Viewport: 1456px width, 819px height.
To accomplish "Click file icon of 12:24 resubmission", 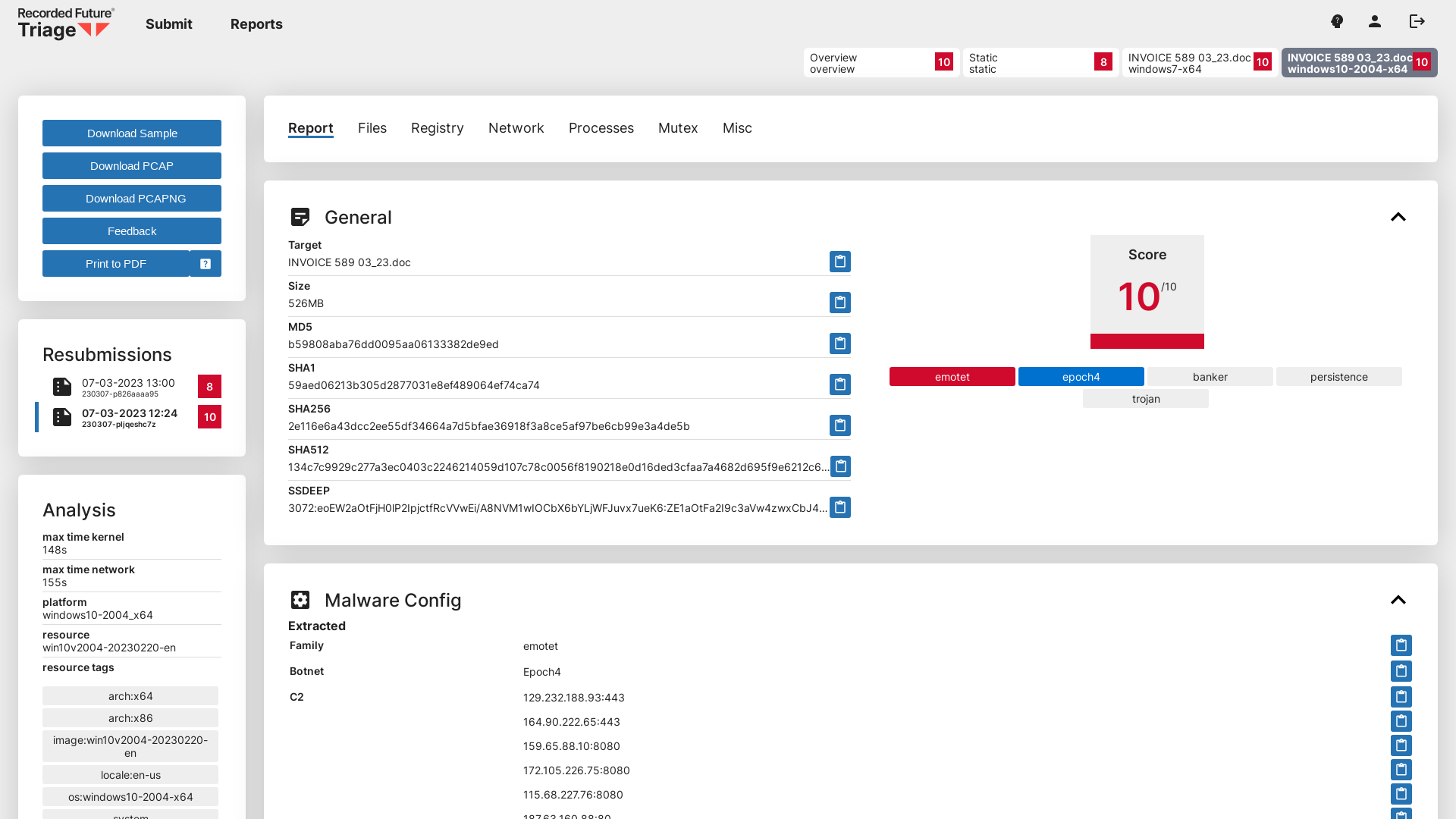I will [x=62, y=417].
